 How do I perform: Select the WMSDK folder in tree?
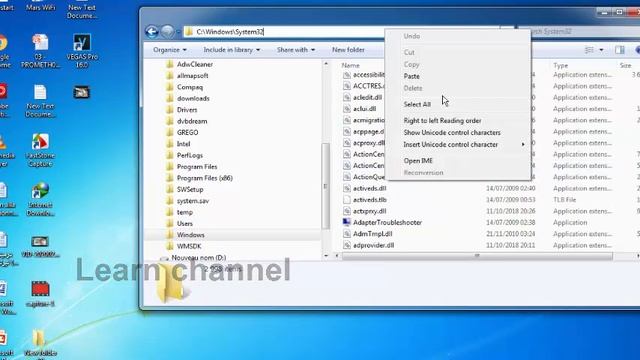[x=189, y=247]
